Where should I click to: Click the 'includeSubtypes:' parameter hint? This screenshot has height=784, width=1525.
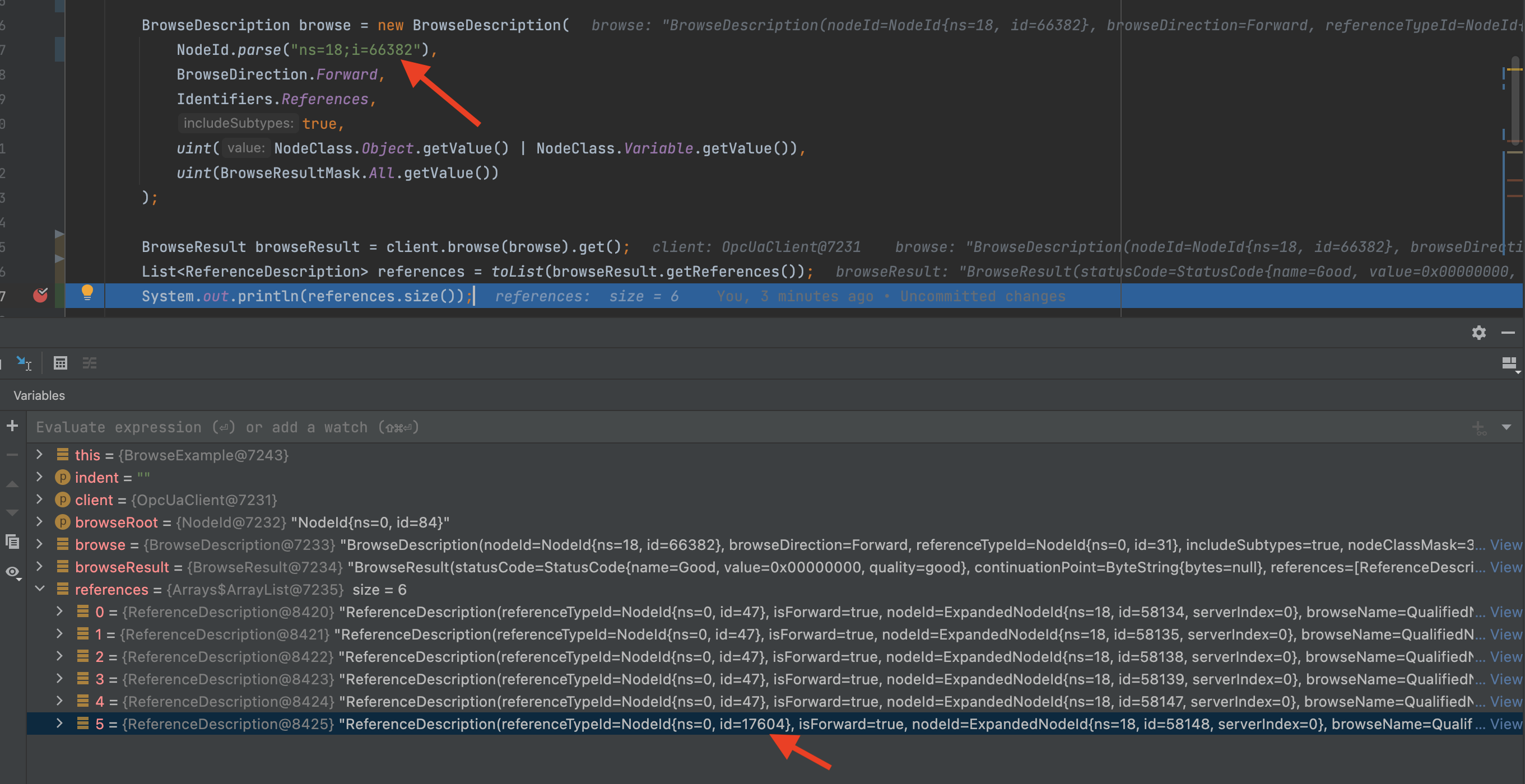point(238,123)
